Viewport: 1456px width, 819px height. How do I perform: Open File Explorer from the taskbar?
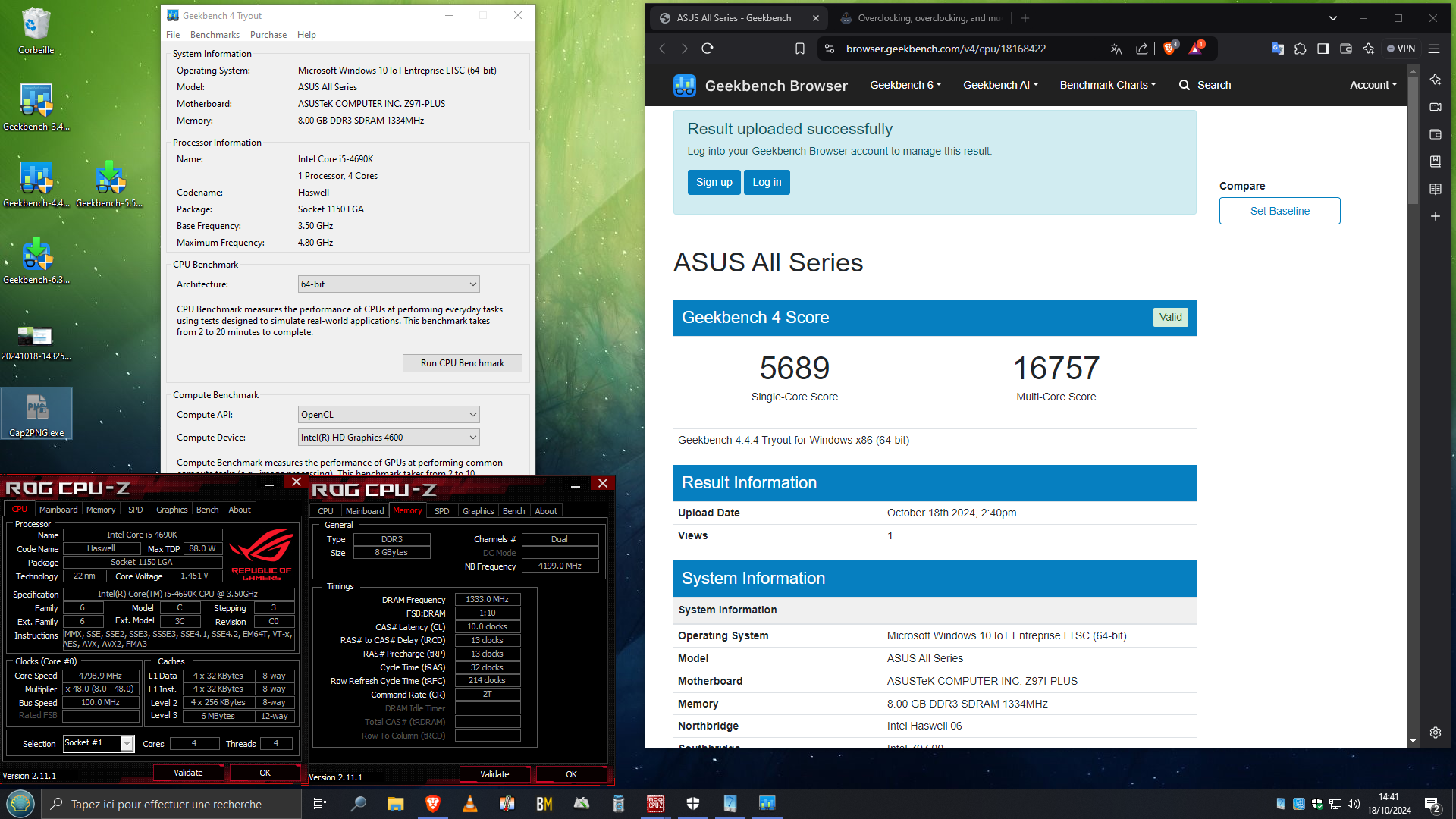(396, 804)
